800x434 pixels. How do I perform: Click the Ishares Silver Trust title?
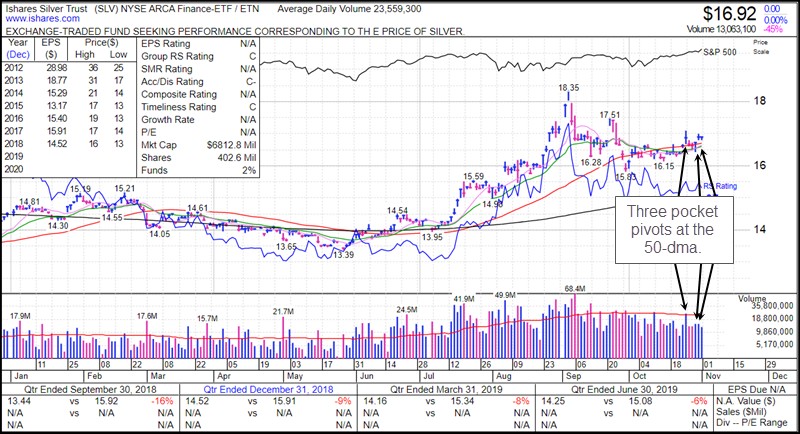(46, 9)
